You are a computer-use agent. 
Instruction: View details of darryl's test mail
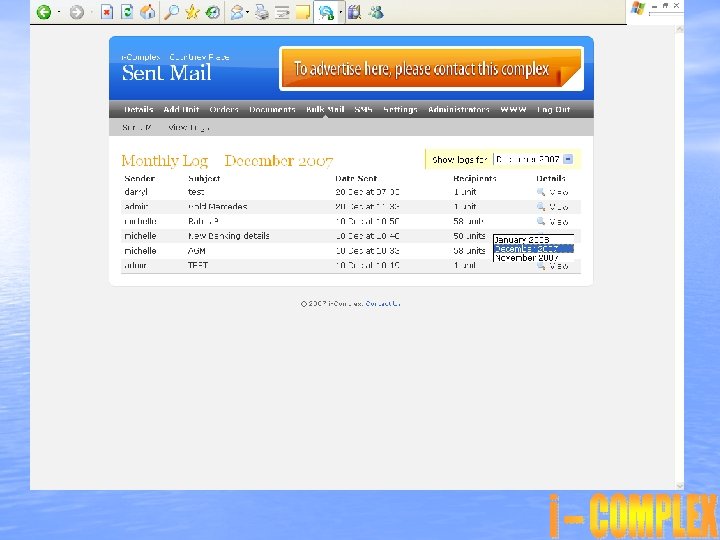pos(553,192)
